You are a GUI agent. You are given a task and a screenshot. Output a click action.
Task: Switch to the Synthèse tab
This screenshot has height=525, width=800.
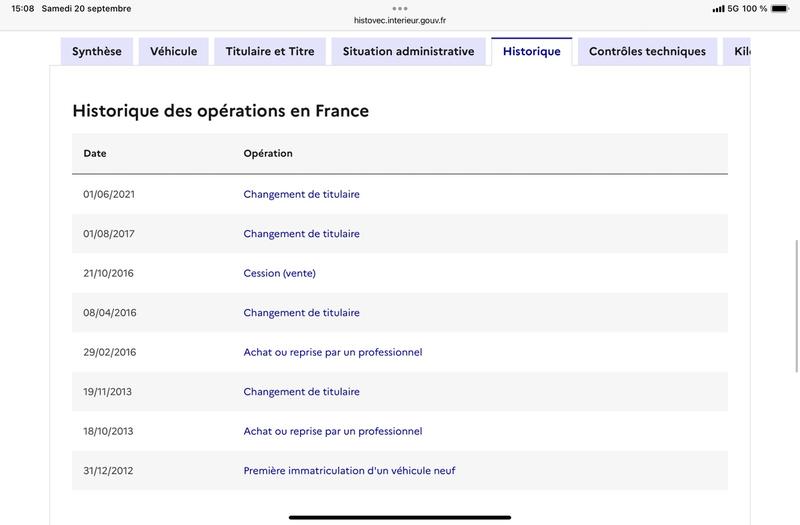coord(97,52)
